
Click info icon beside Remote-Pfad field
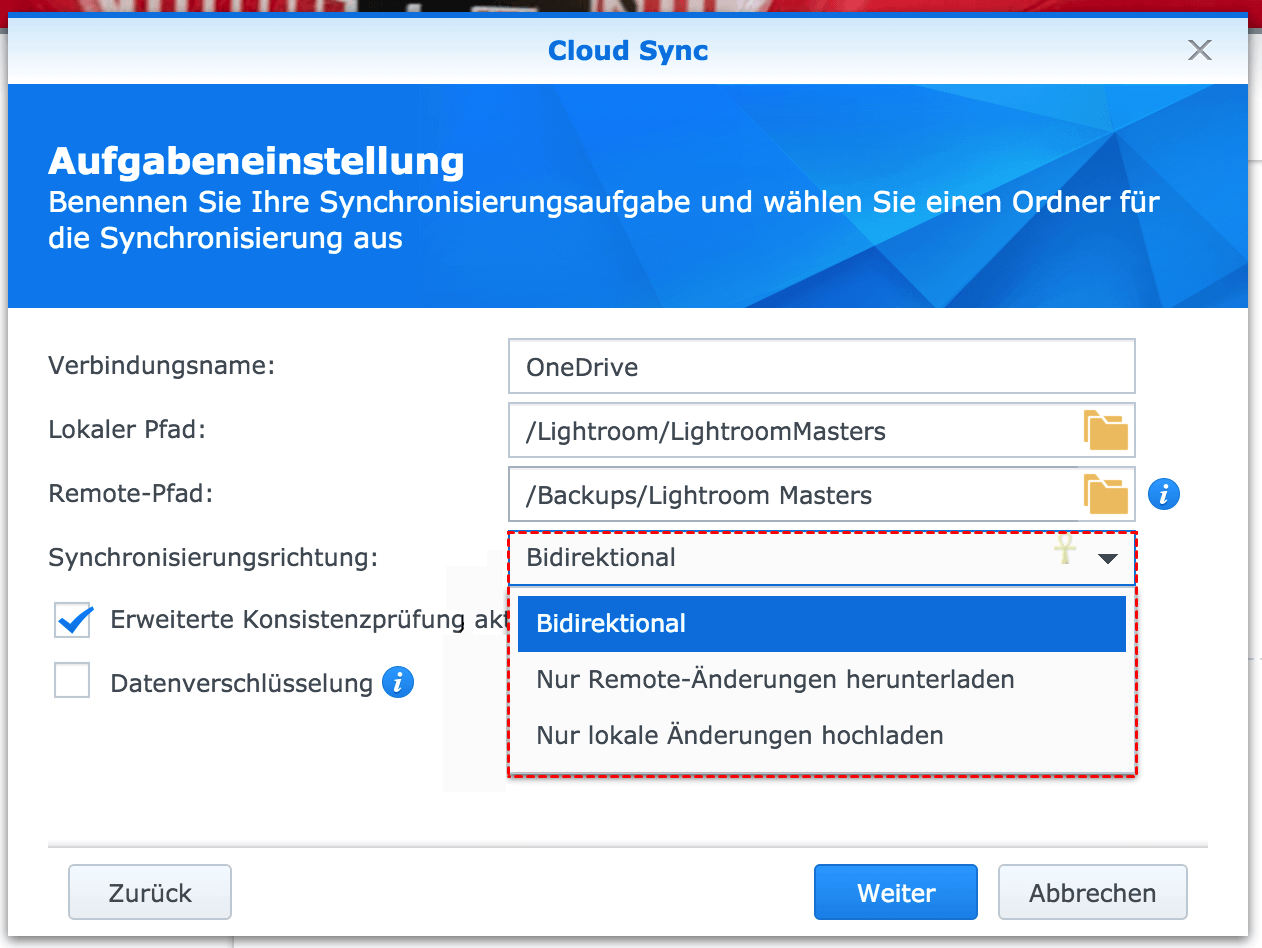[x=1164, y=494]
